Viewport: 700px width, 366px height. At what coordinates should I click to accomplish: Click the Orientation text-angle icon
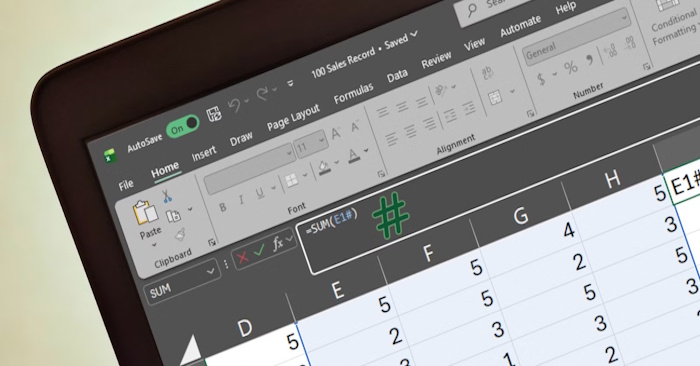point(442,91)
